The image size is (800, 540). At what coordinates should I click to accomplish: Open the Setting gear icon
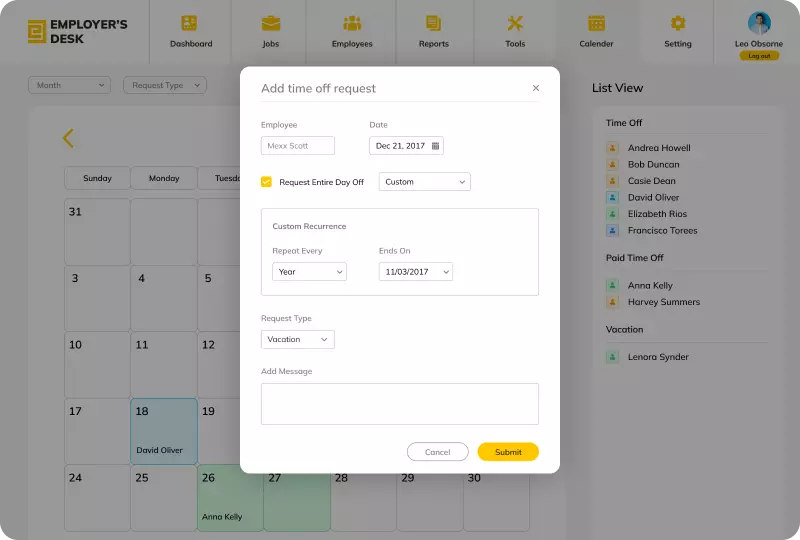click(678, 23)
